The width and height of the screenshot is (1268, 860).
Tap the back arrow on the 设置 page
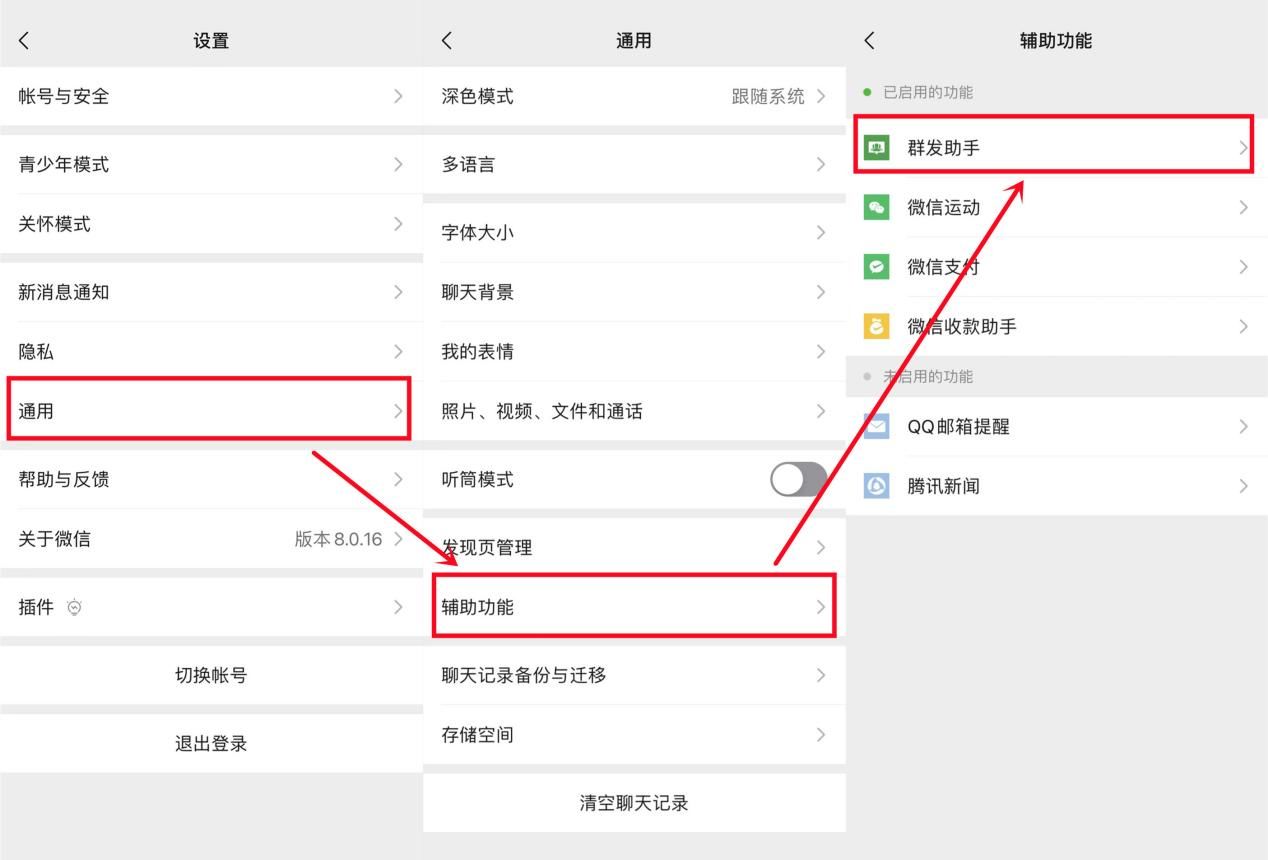tap(23, 40)
